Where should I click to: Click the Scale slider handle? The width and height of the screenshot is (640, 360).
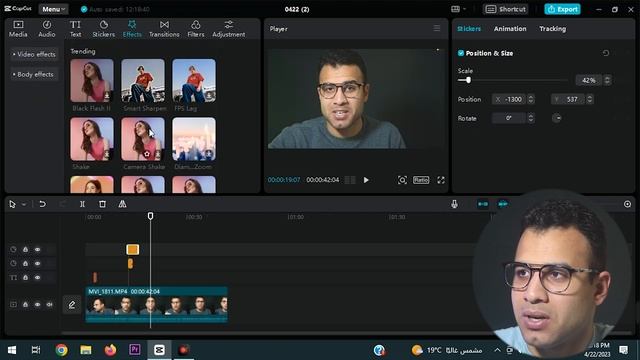[468, 80]
